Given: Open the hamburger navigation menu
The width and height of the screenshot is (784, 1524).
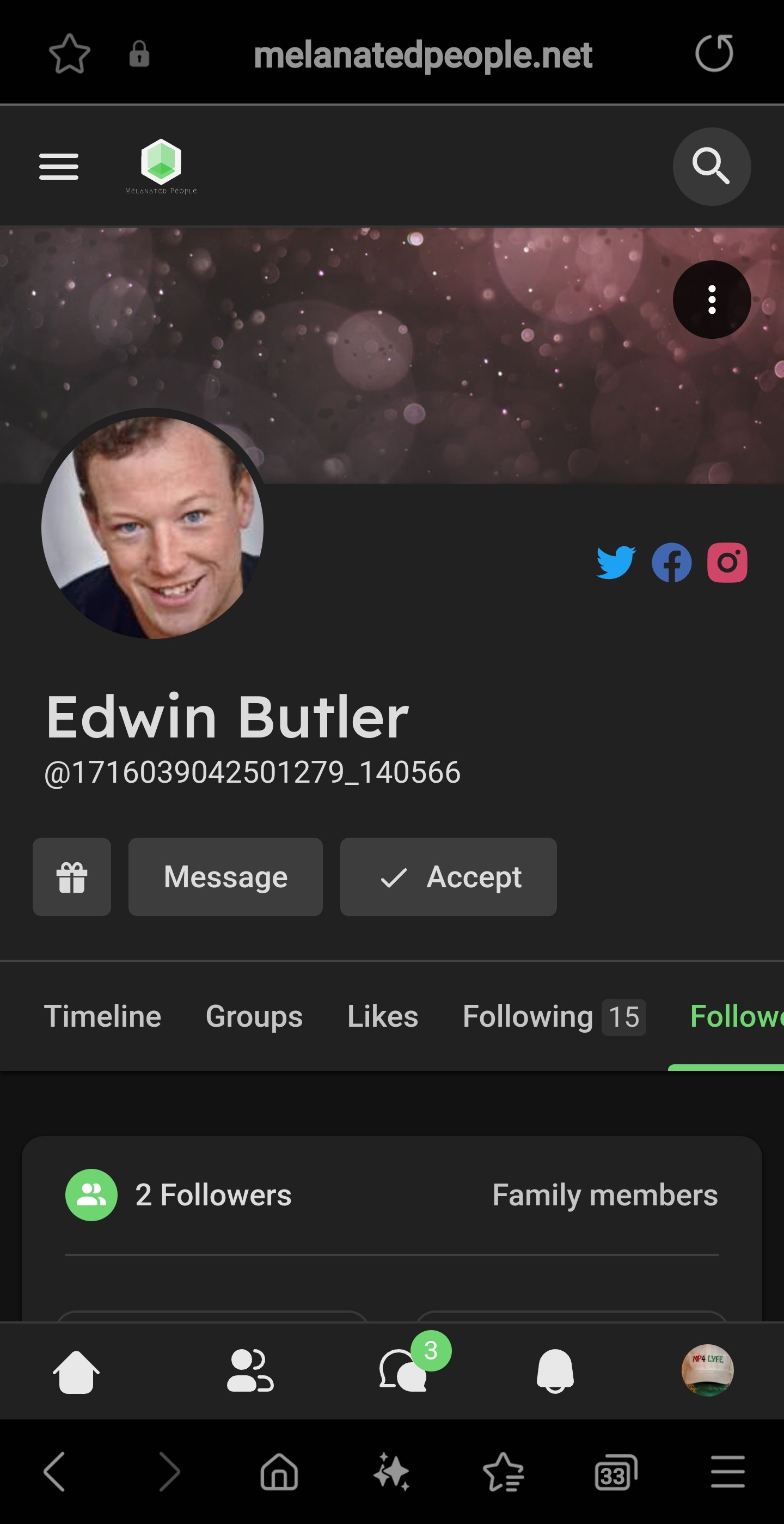Looking at the screenshot, I should point(59,166).
